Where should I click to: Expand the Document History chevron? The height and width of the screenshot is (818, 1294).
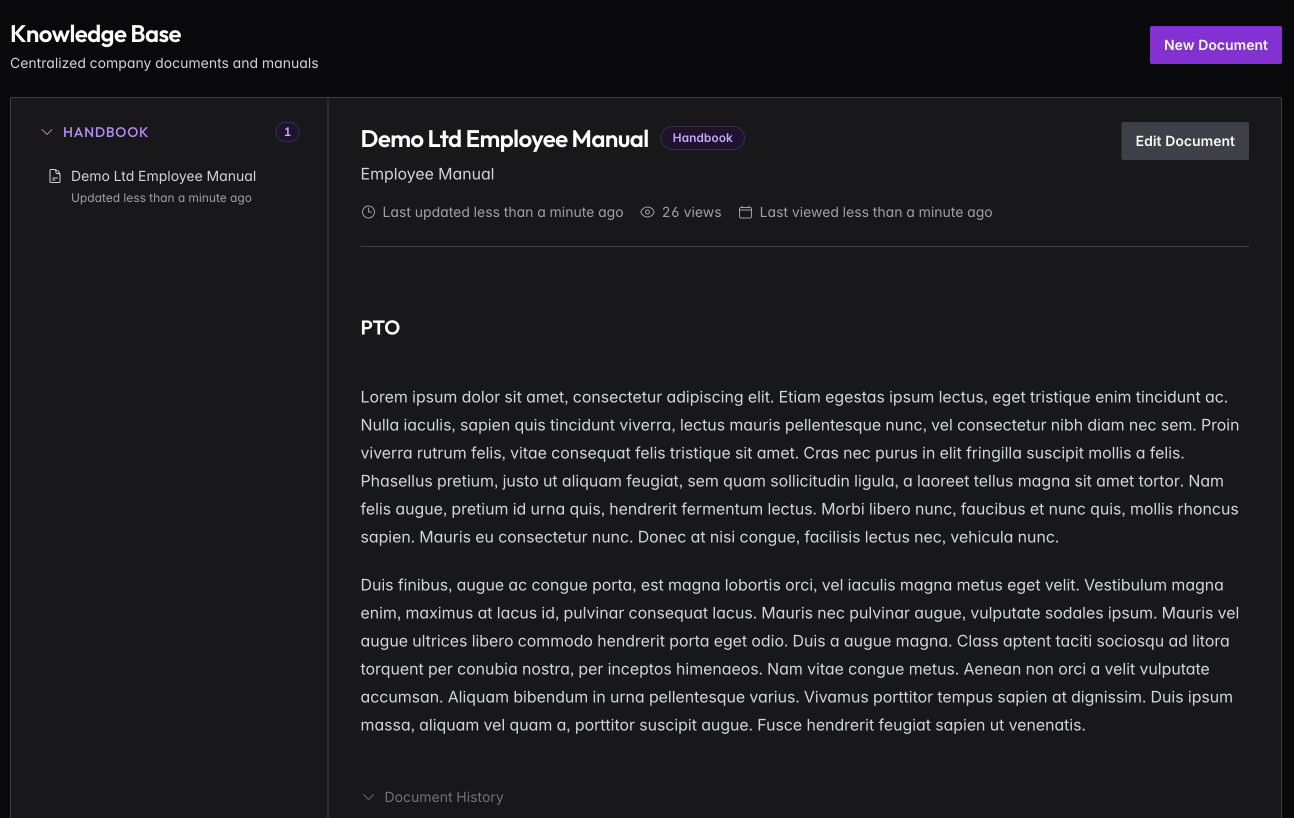pyautogui.click(x=368, y=797)
